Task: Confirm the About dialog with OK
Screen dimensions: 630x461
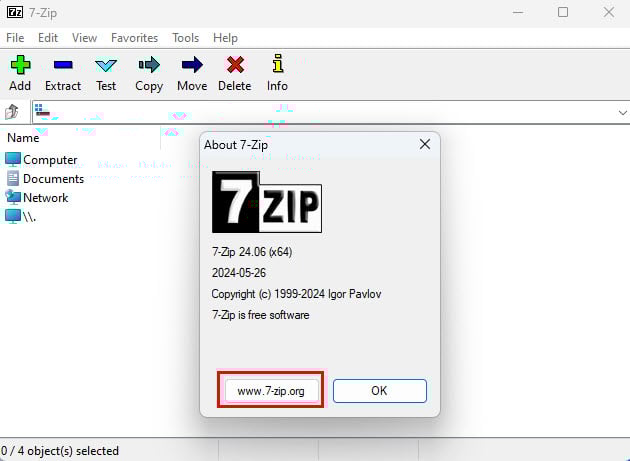Action: [380, 391]
